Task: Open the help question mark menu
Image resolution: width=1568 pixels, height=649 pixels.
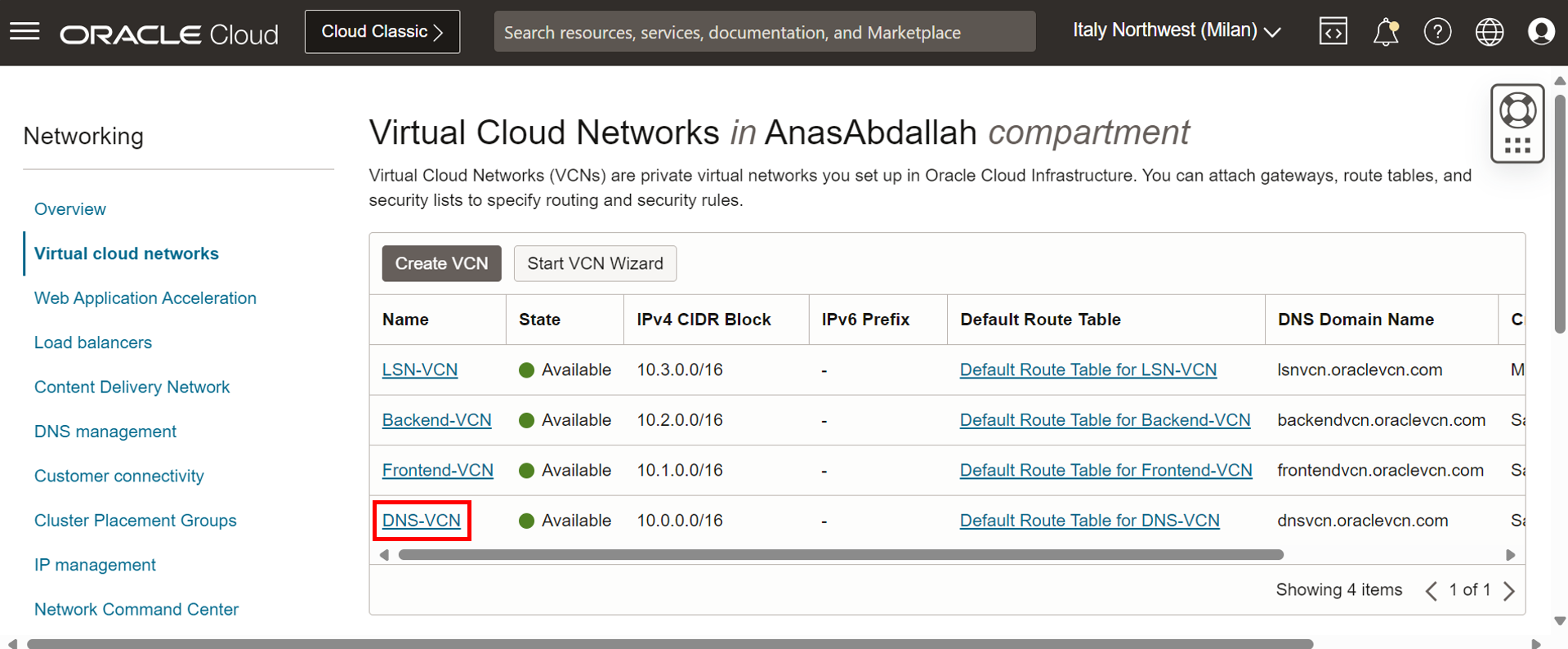Action: [1437, 32]
